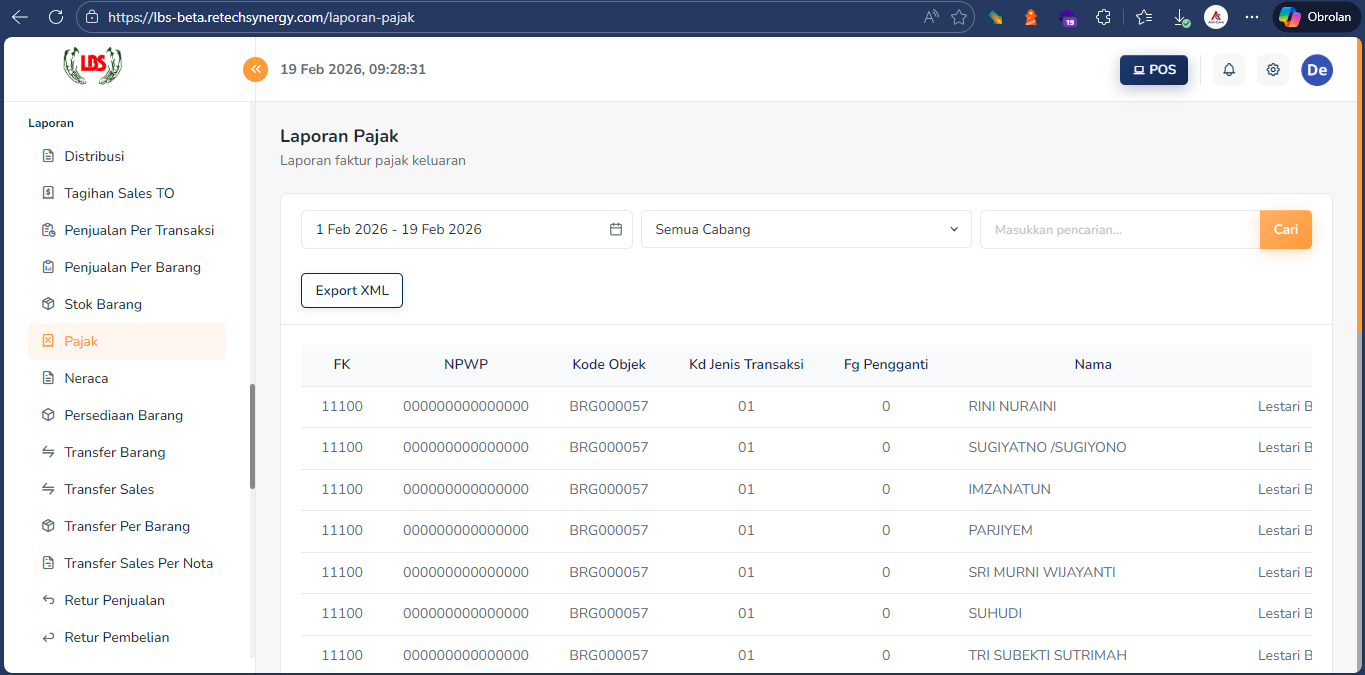Click the timestamp 19 Feb 2026, 09:28:31

tap(353, 69)
